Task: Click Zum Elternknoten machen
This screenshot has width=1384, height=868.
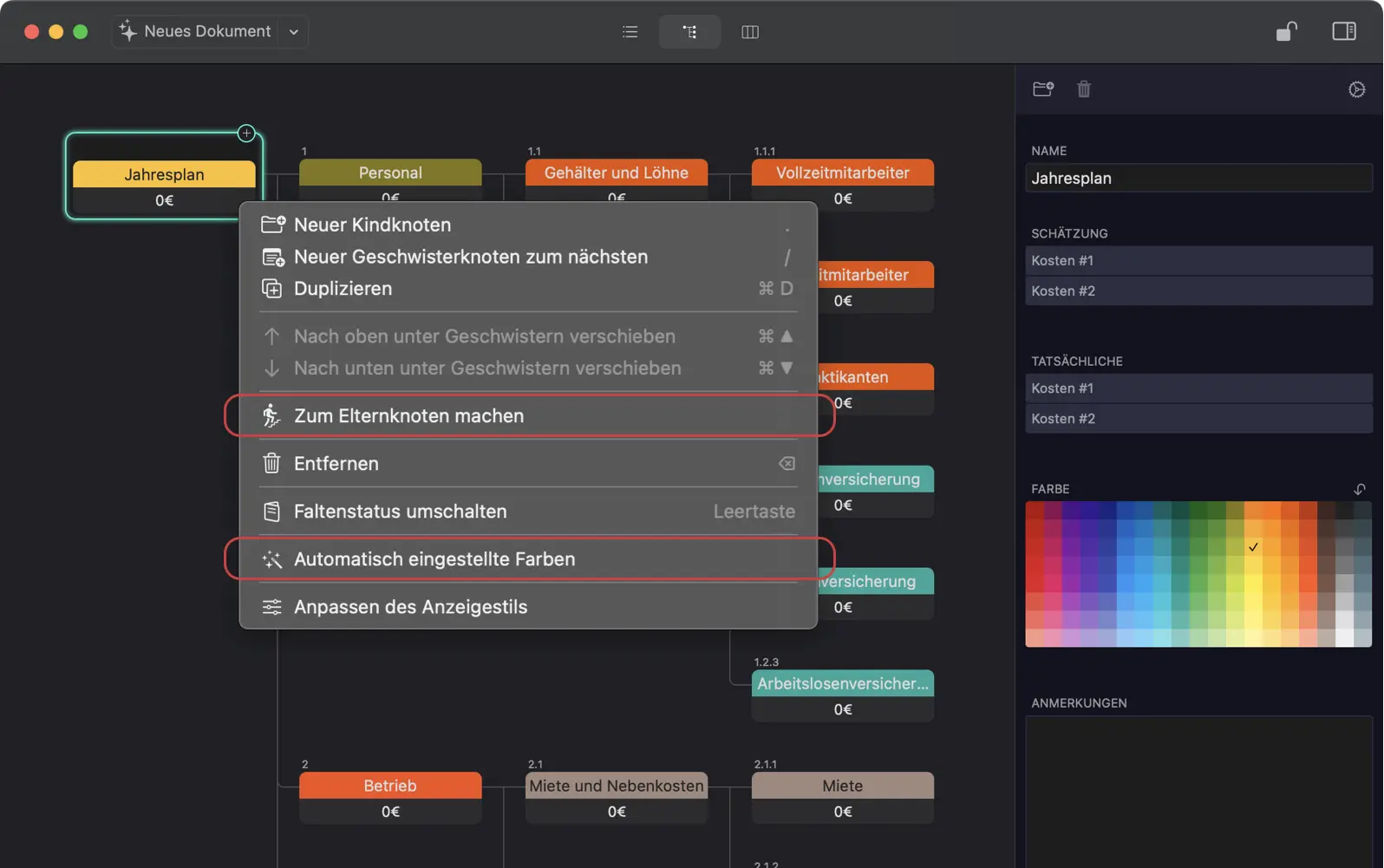Action: [408, 416]
